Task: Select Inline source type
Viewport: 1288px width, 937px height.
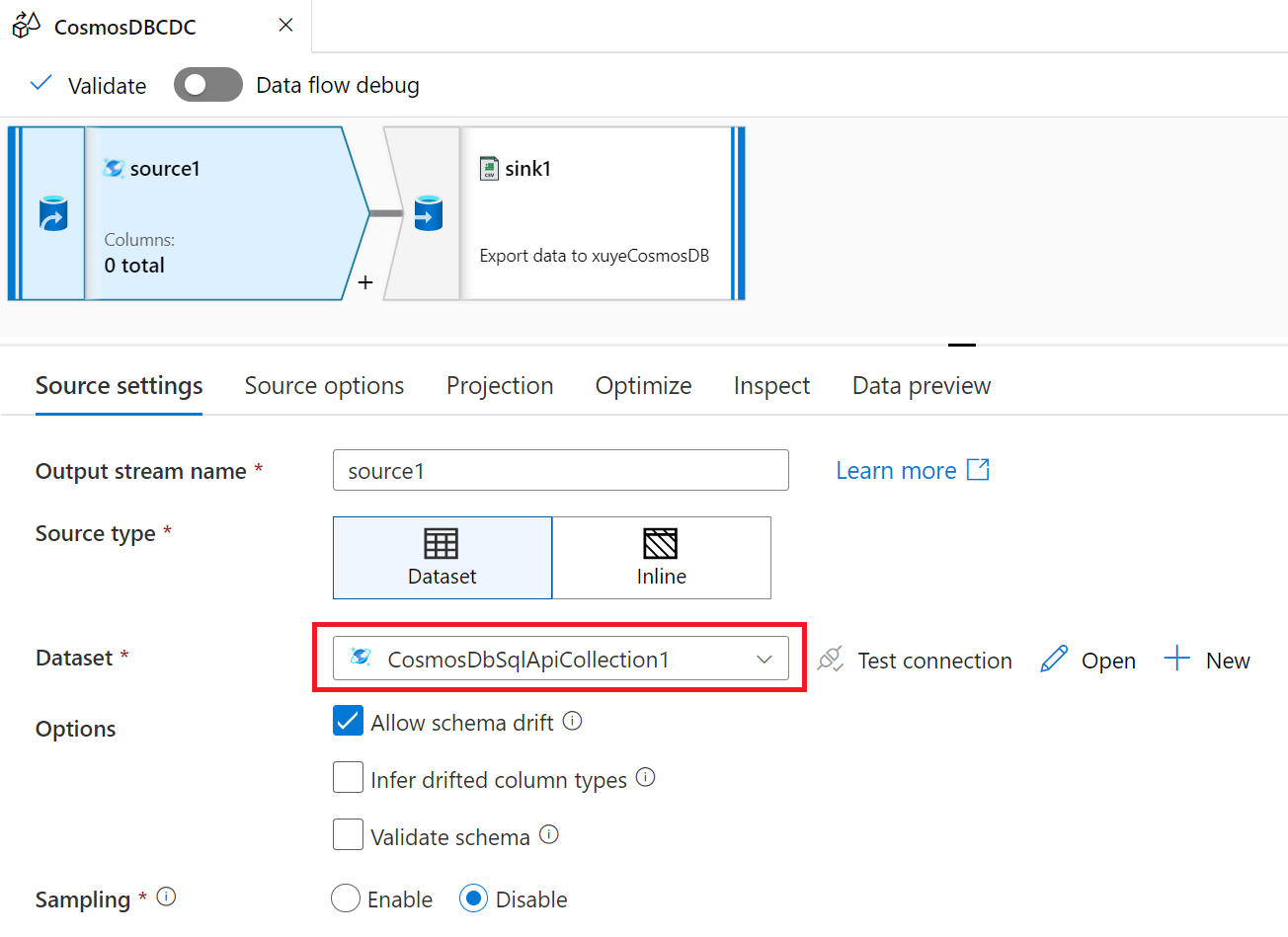Action: tap(661, 558)
